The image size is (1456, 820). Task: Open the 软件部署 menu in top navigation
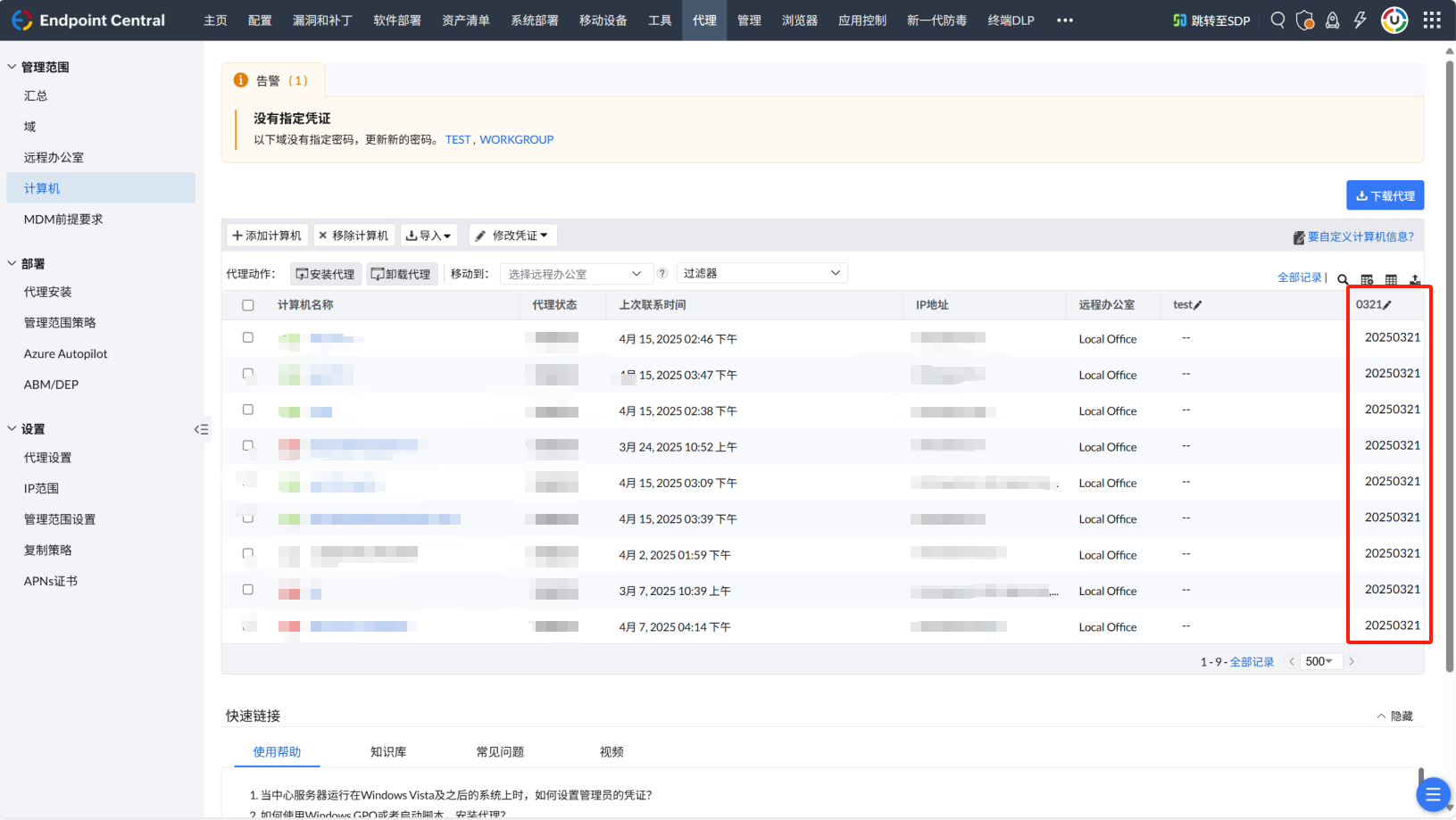[396, 20]
